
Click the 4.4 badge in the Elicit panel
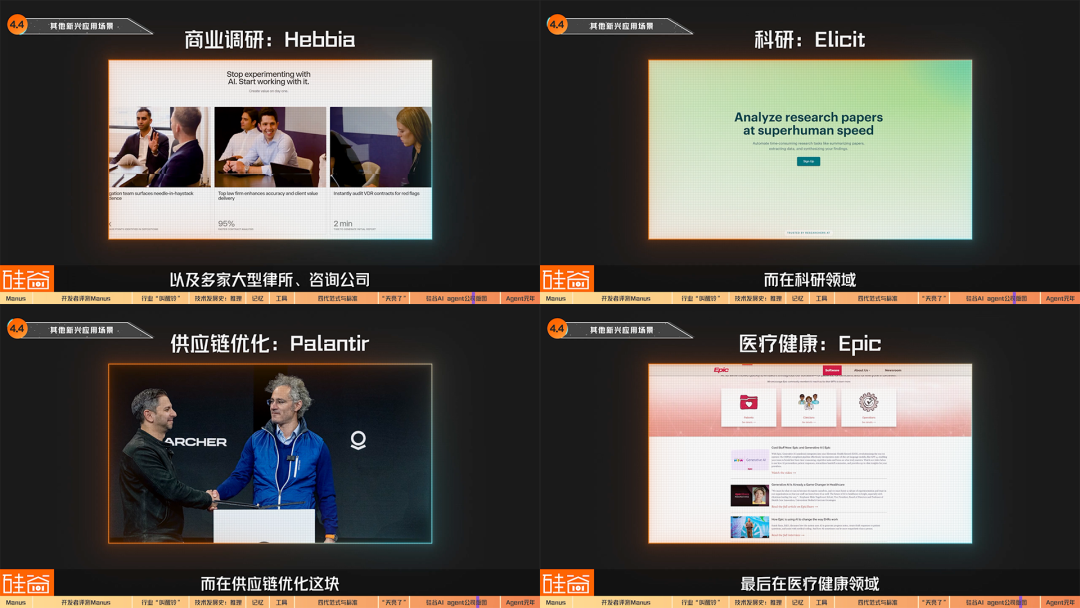tap(557, 25)
